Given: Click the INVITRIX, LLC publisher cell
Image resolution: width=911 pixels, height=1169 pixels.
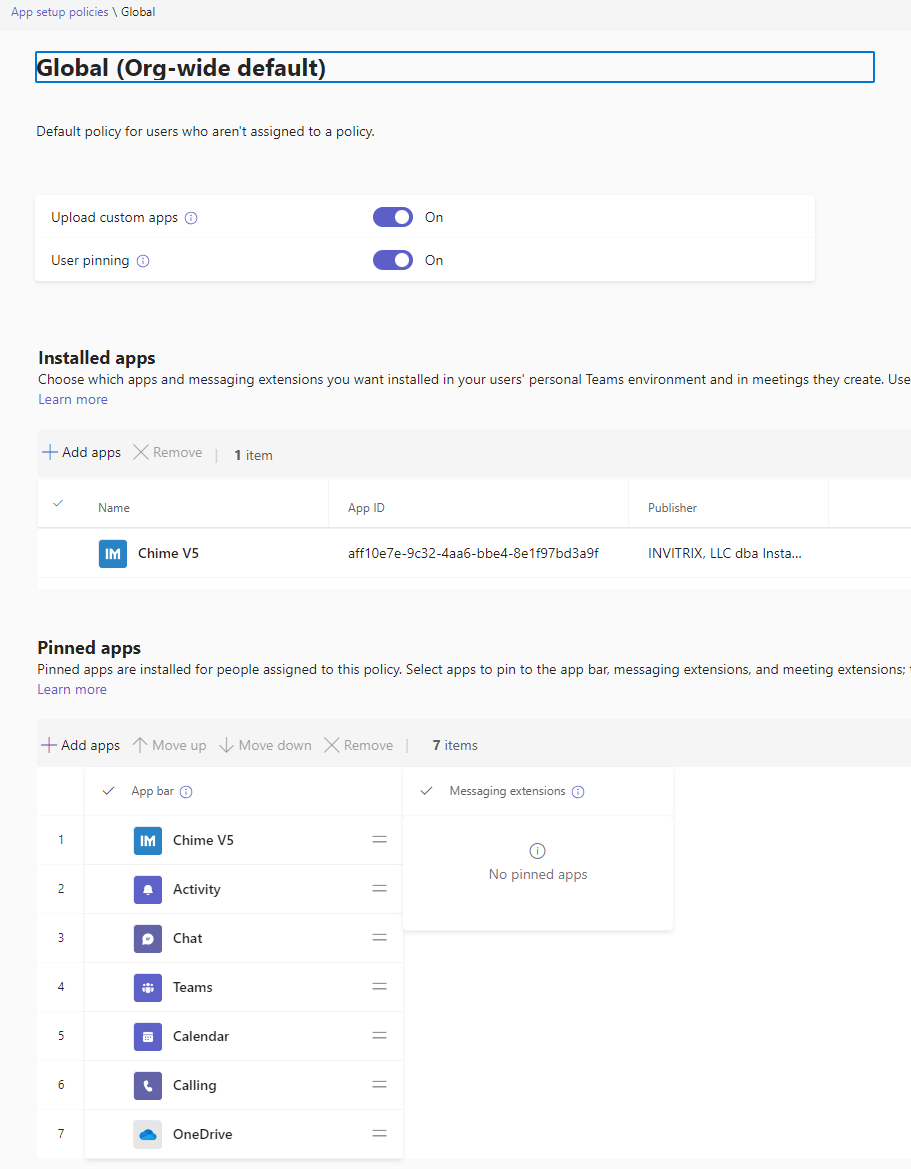Looking at the screenshot, I should [x=725, y=553].
